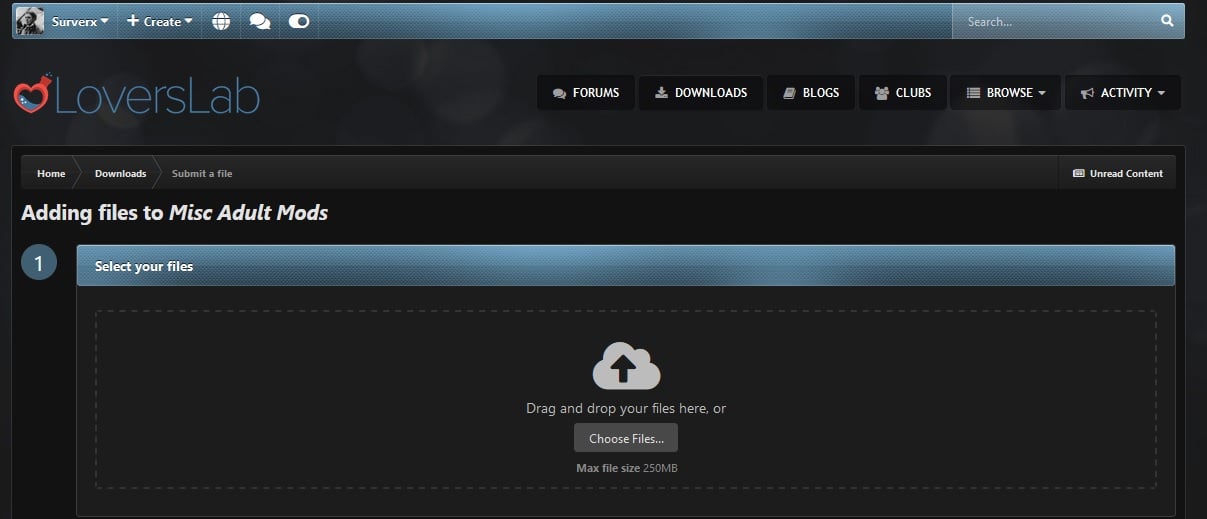The width and height of the screenshot is (1207, 519).
Task: Open the Blogs section
Action: 811,92
